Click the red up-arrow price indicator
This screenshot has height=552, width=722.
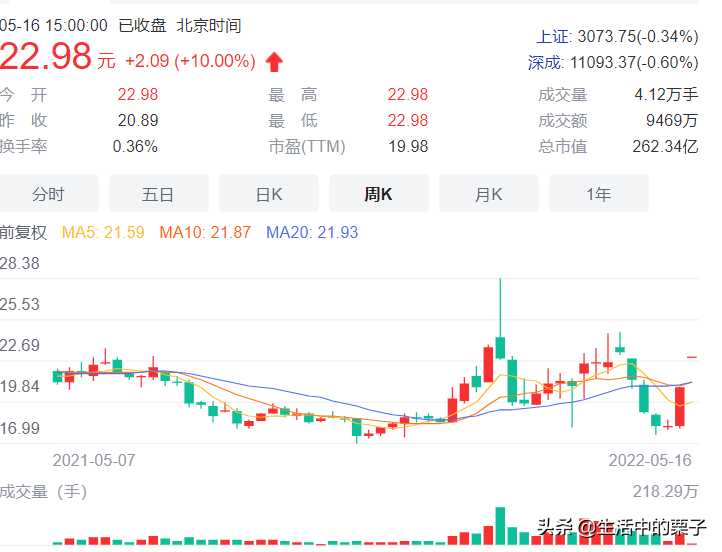tap(274, 62)
